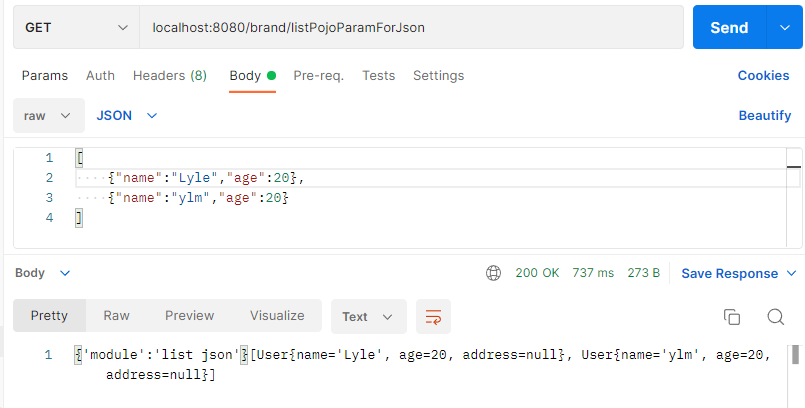Click the request editor minimap indicator
The height and width of the screenshot is (408, 805).
[794, 167]
